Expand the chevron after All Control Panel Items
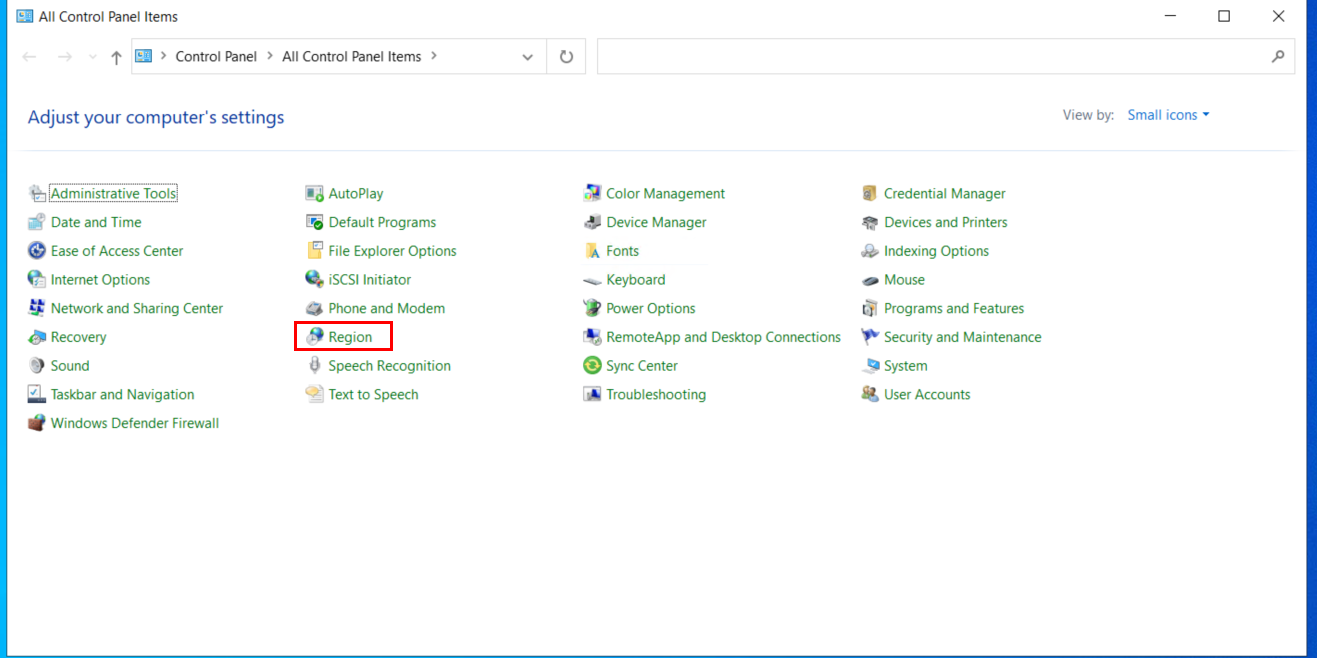Screen dimensions: 1317x658 433,56
